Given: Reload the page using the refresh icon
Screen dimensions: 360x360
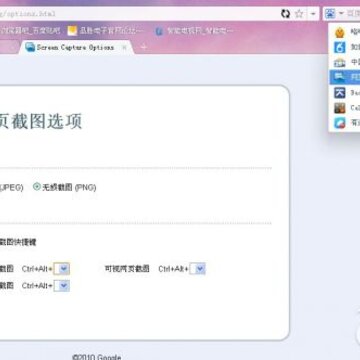Looking at the screenshot, I should coord(286,14).
